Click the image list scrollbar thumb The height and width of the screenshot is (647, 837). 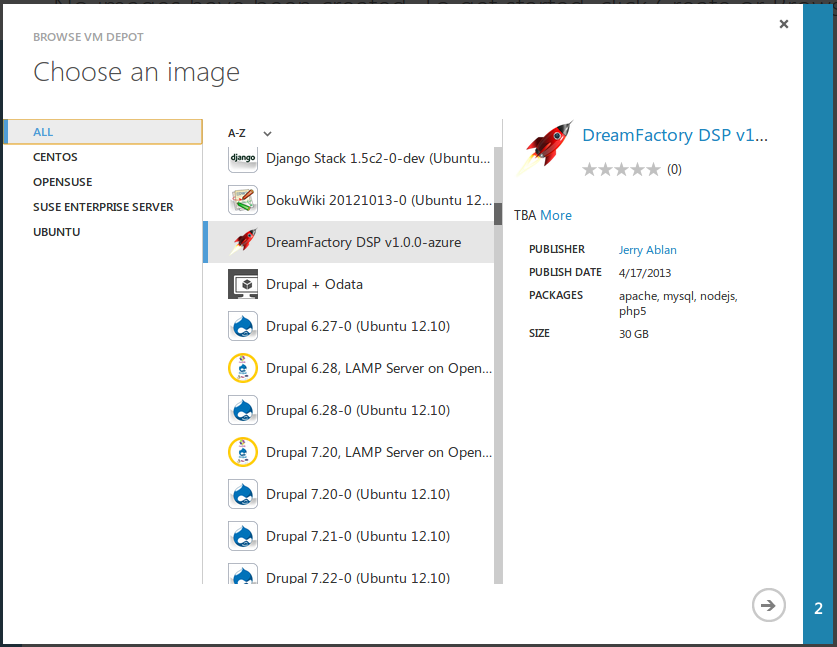[498, 214]
